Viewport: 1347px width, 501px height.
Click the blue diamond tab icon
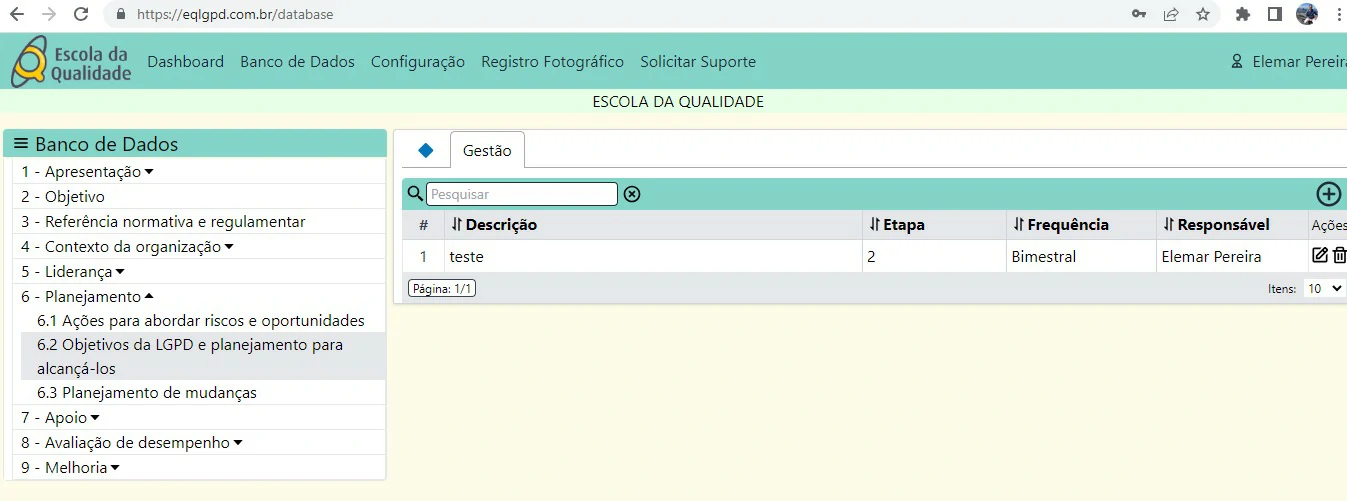coord(425,151)
